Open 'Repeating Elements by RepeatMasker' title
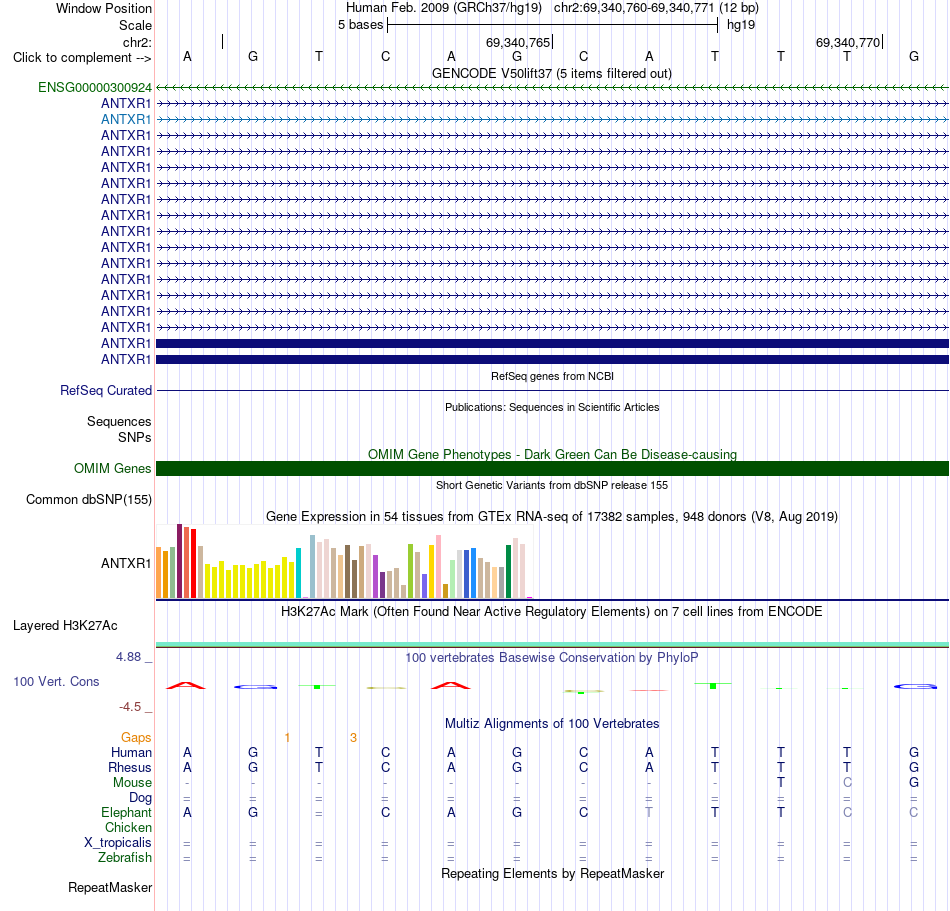The height and width of the screenshot is (911, 950). pyautogui.click(x=553, y=873)
